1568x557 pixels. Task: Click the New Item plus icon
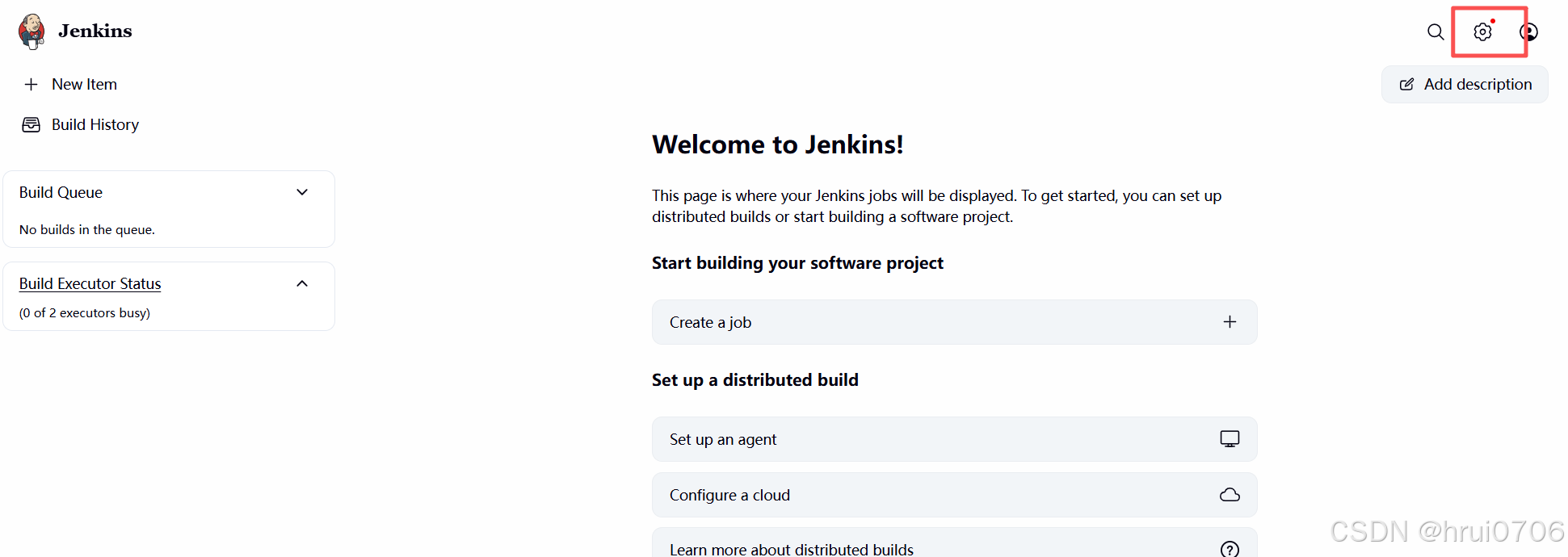click(x=32, y=84)
